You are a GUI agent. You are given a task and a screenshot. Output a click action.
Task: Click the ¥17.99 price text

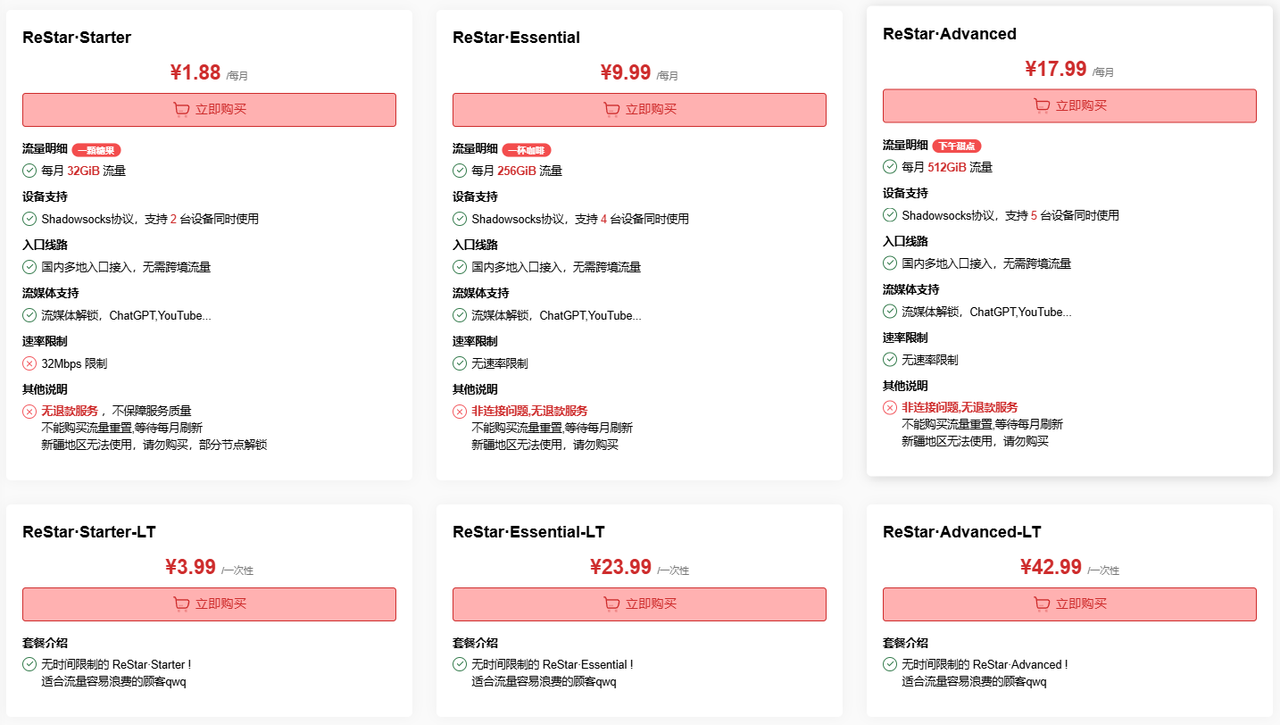coord(1055,68)
